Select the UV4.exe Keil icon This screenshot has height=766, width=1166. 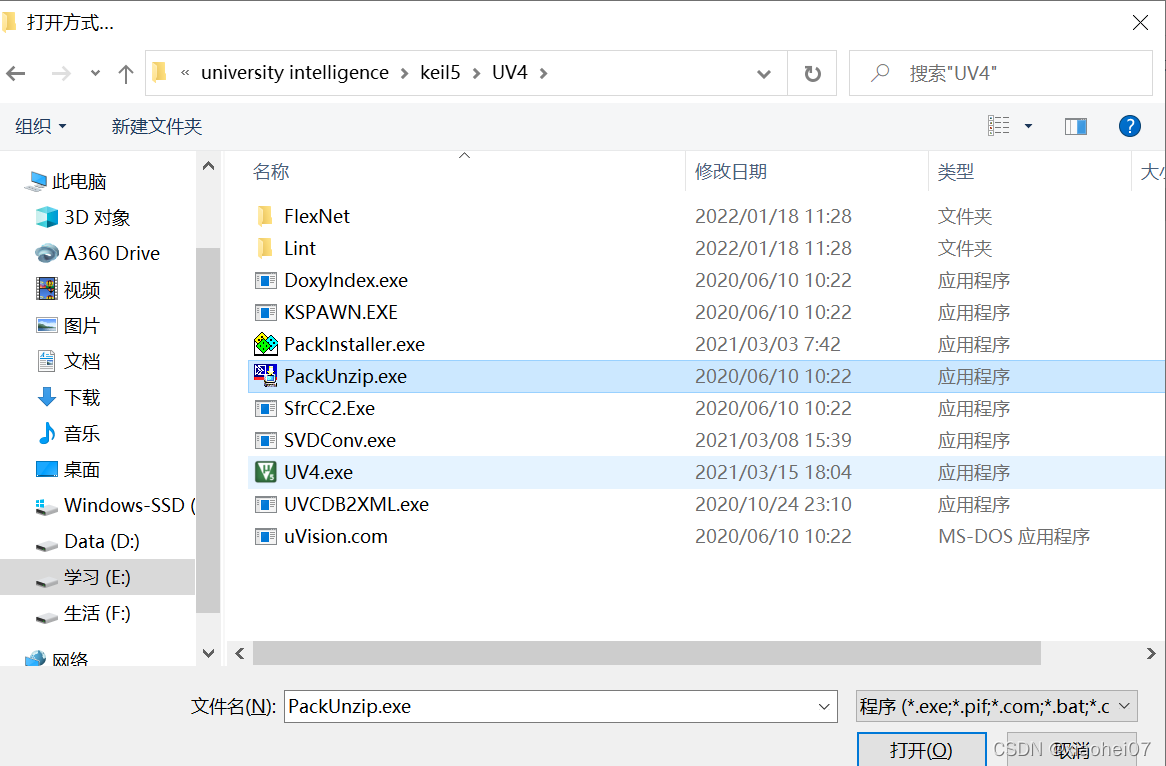pyautogui.click(x=265, y=472)
